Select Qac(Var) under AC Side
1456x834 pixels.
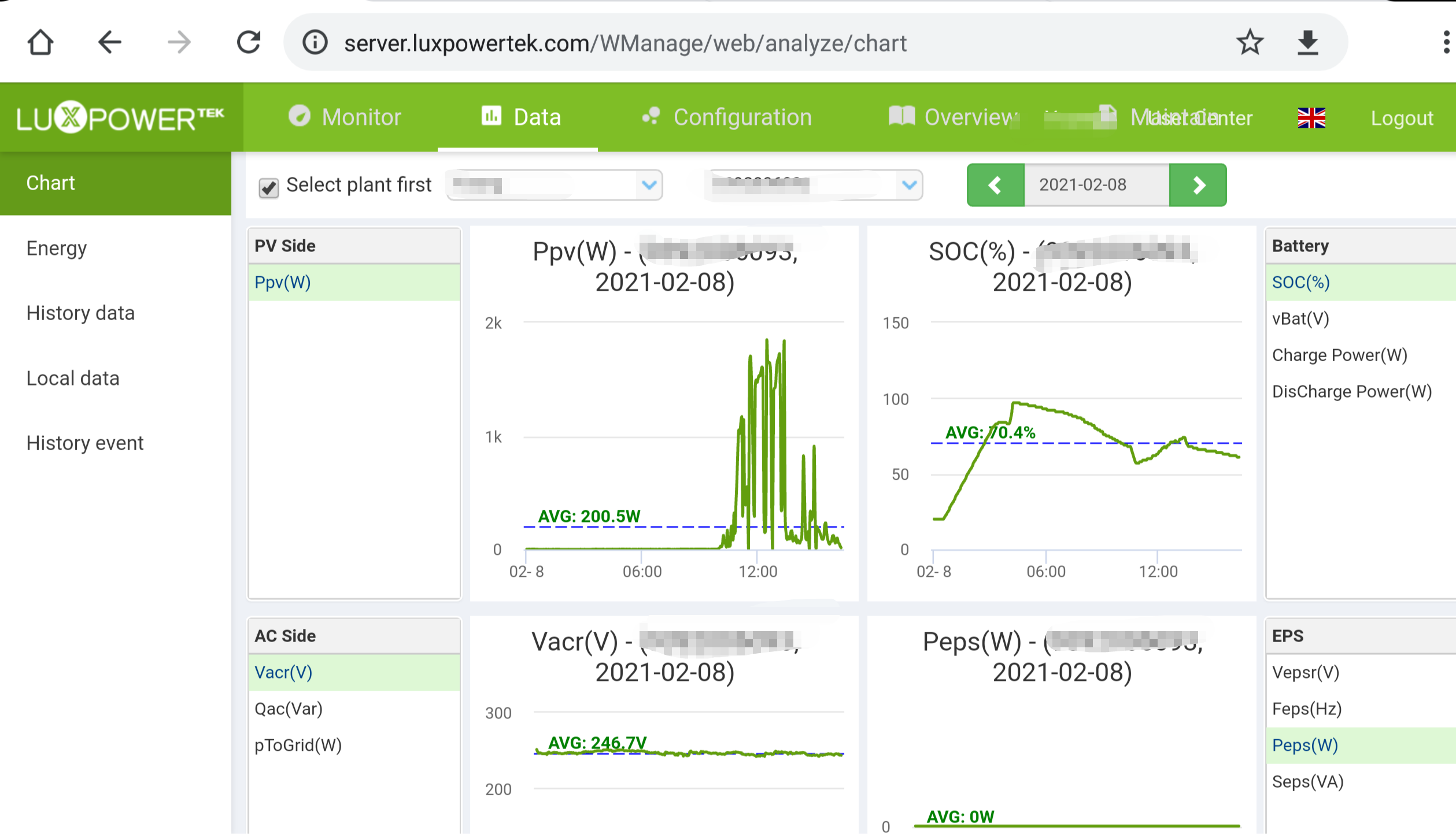354,709
